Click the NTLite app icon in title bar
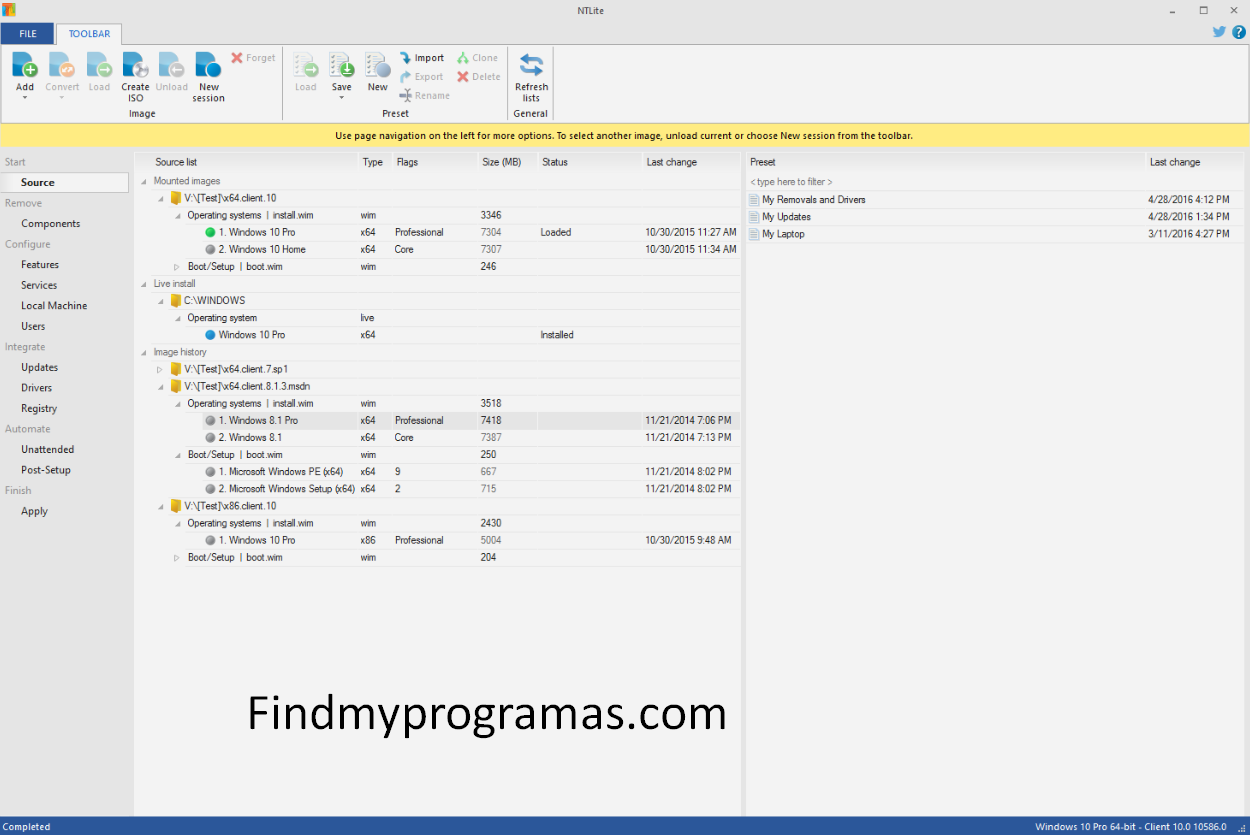Viewport: 1250px width, 835px height. (x=9, y=9)
